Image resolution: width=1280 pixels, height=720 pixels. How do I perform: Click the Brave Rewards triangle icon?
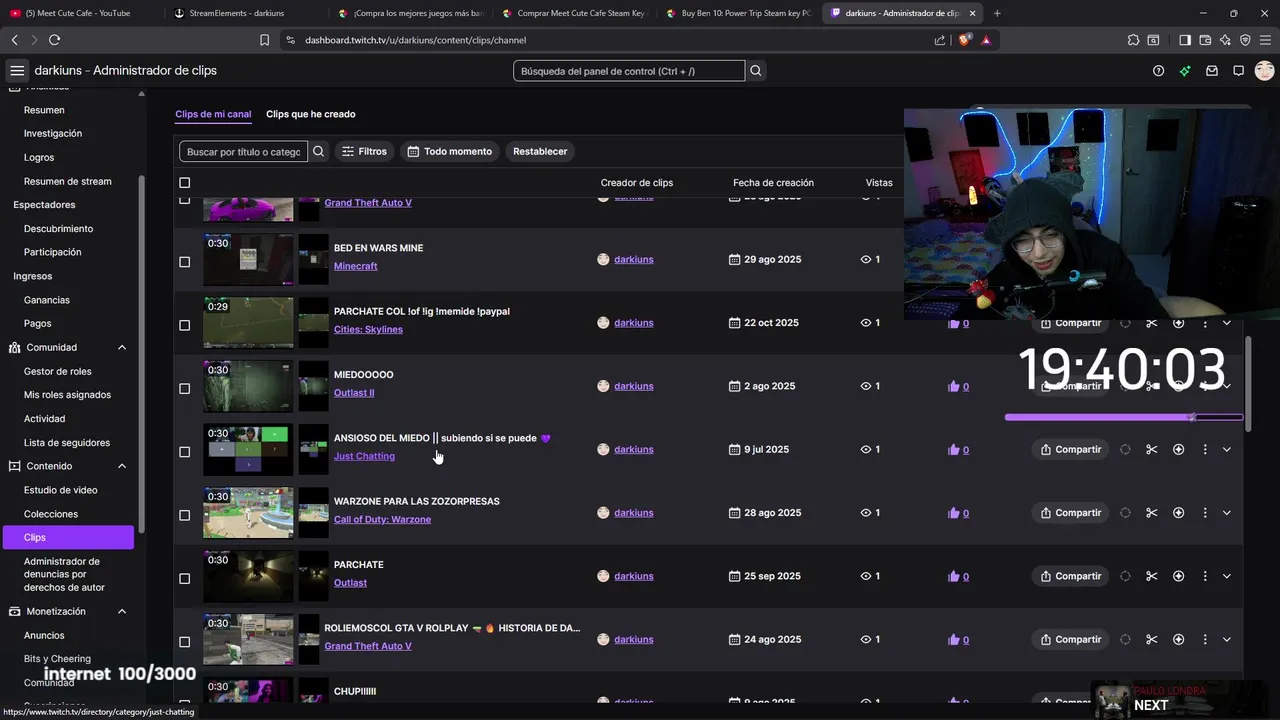point(986,40)
